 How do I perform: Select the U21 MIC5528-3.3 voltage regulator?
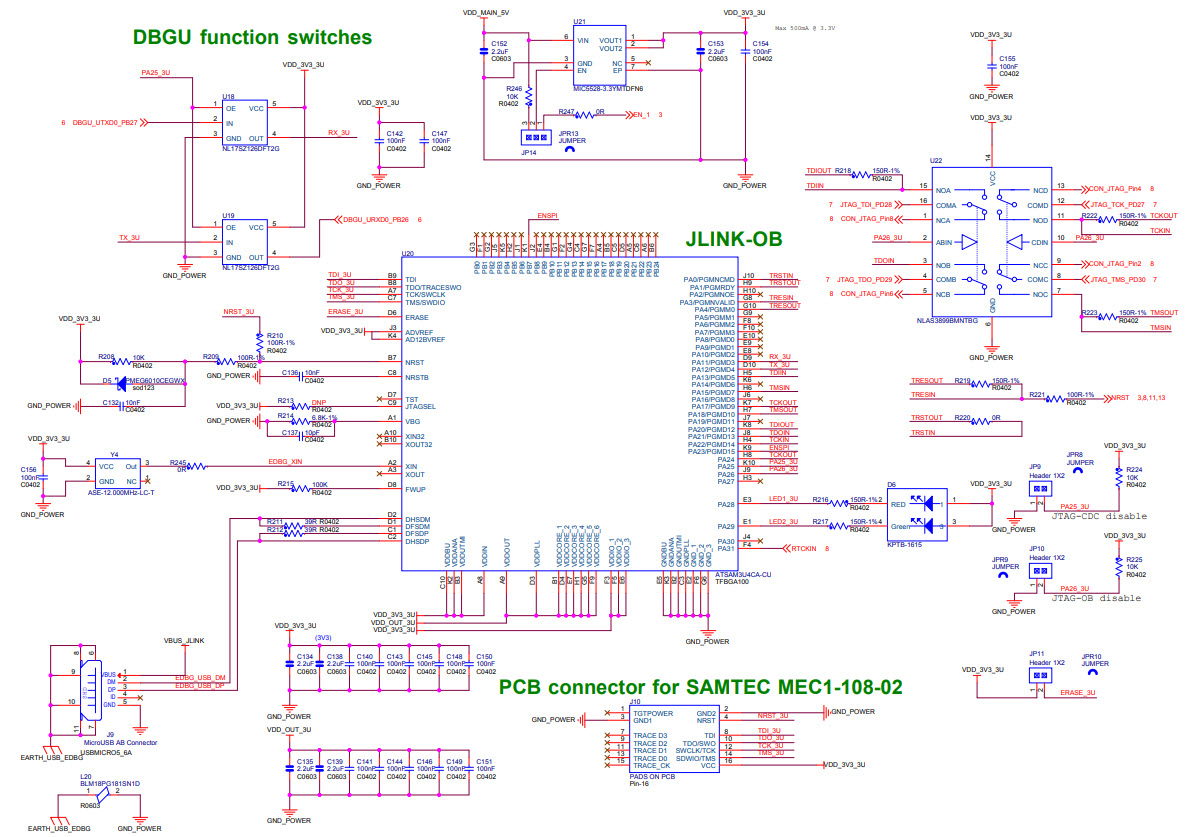[x=600, y=55]
